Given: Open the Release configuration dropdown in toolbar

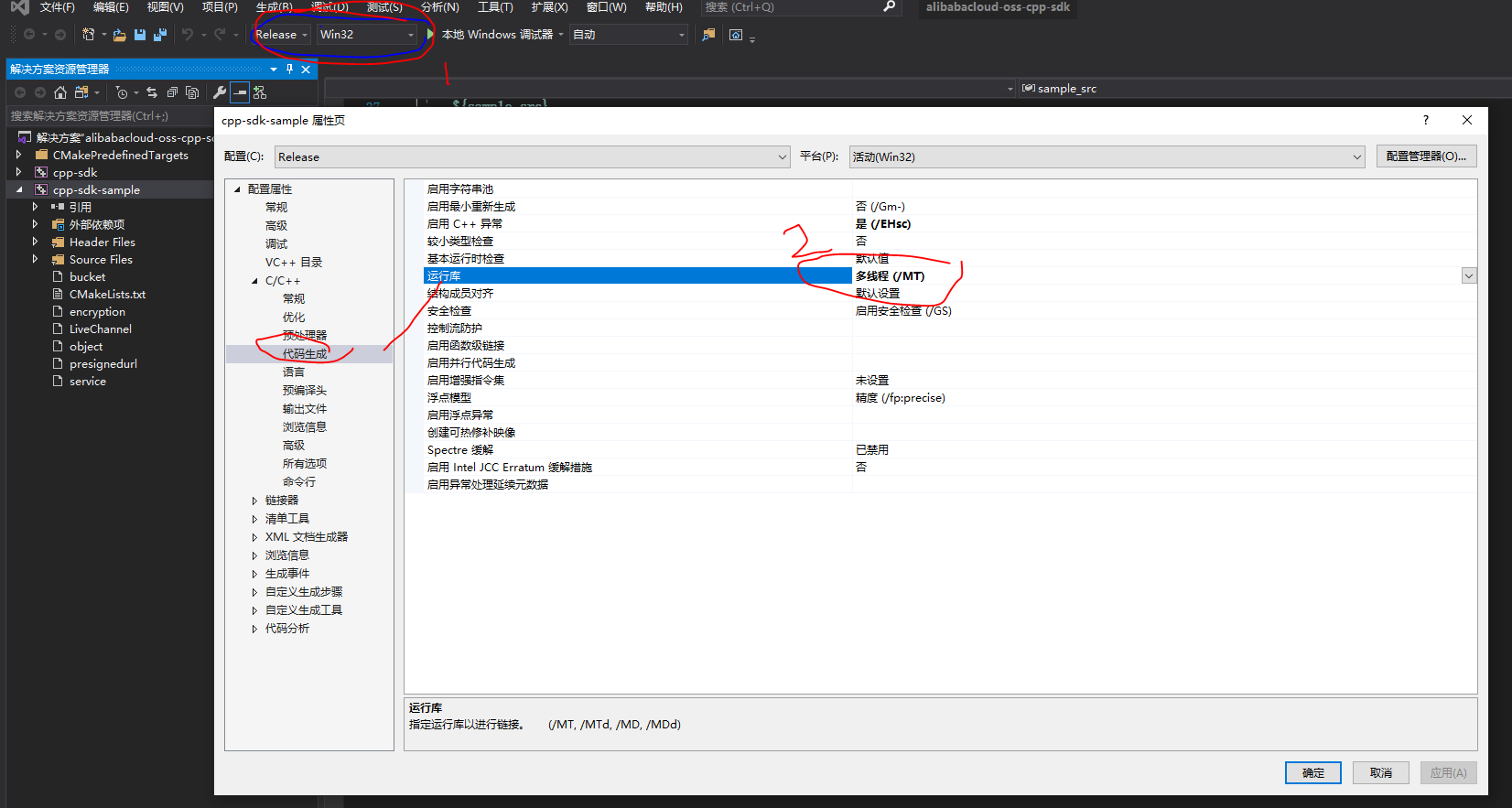Looking at the screenshot, I should pyautogui.click(x=282, y=35).
